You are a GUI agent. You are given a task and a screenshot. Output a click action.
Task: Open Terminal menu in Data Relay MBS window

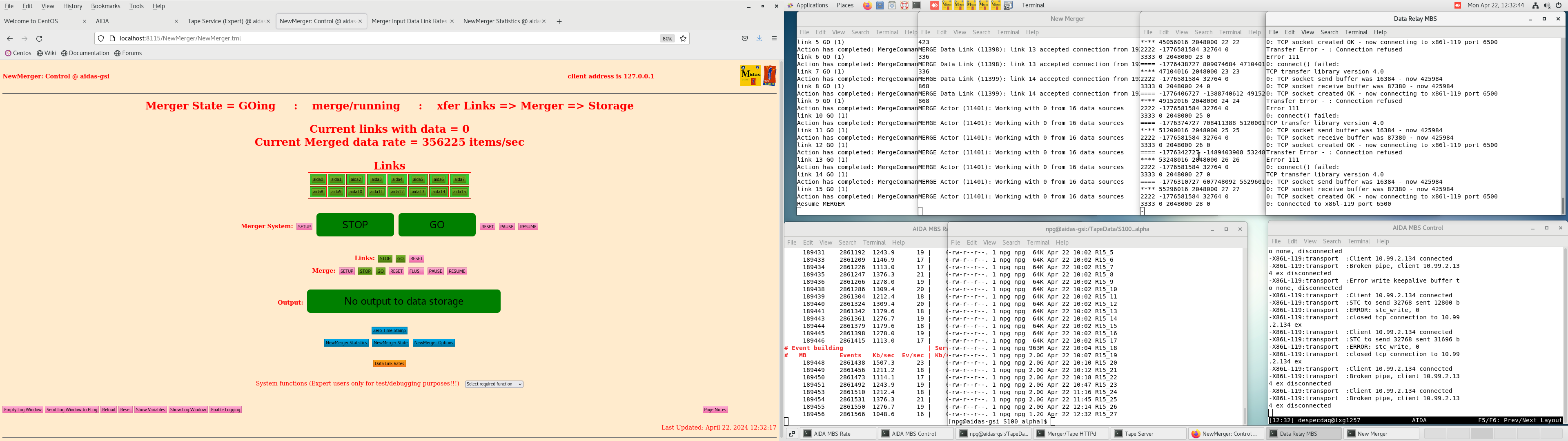pos(1356,32)
